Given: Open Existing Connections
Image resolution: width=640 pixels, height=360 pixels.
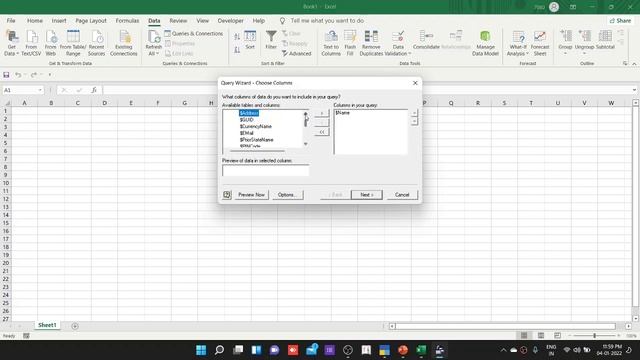Looking at the screenshot, I should [124, 43].
